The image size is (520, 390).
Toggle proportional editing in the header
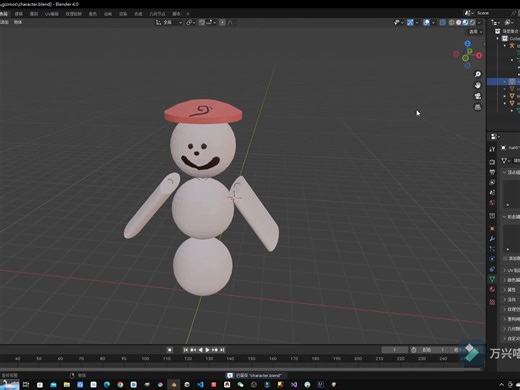tap(222, 22)
